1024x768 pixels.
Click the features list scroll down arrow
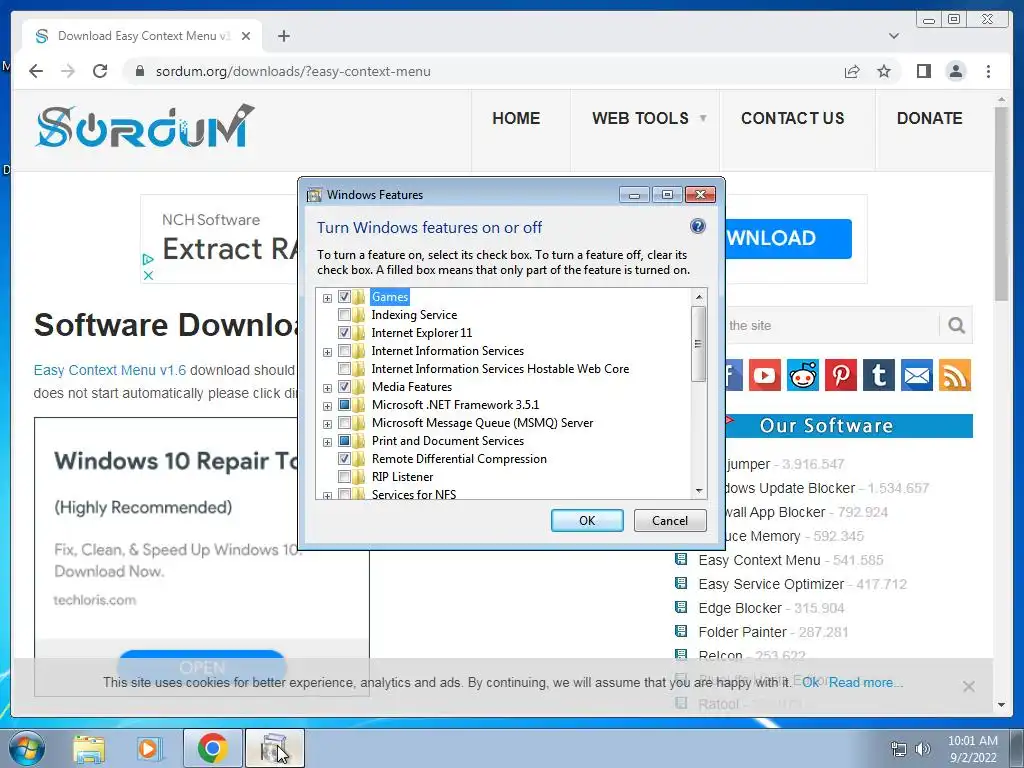699,490
